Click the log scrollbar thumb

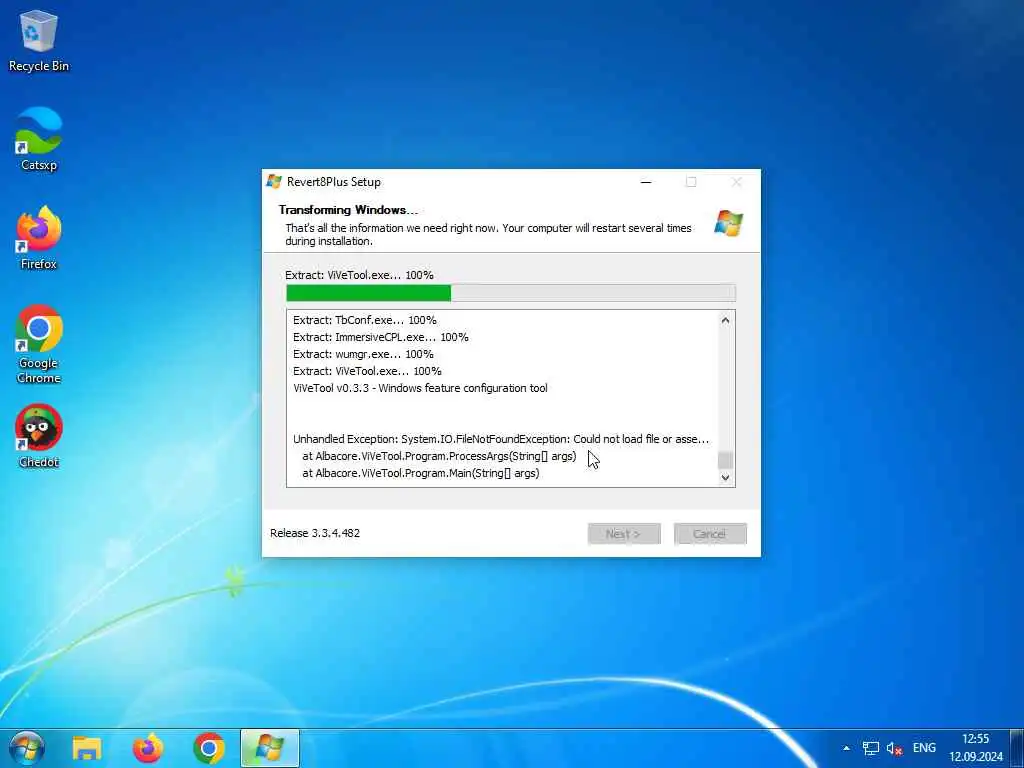[x=725, y=460]
